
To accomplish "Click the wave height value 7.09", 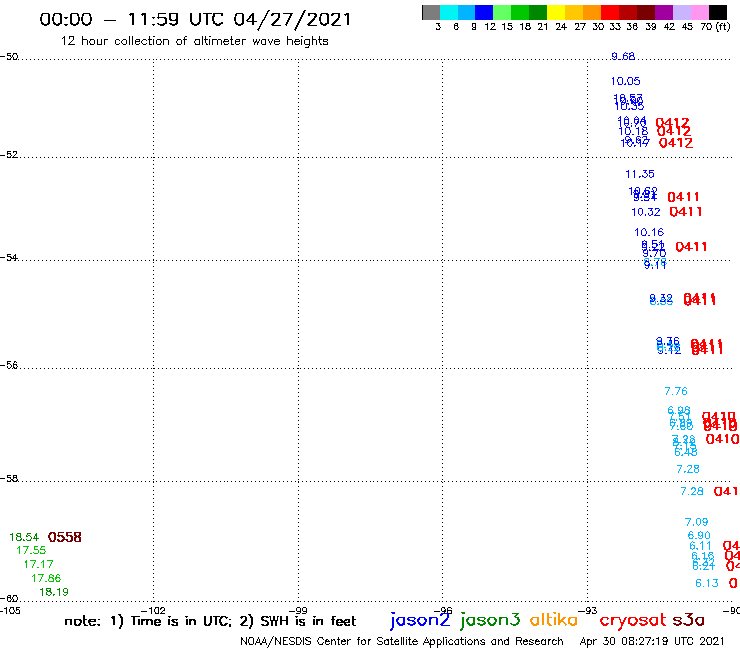I will [697, 522].
